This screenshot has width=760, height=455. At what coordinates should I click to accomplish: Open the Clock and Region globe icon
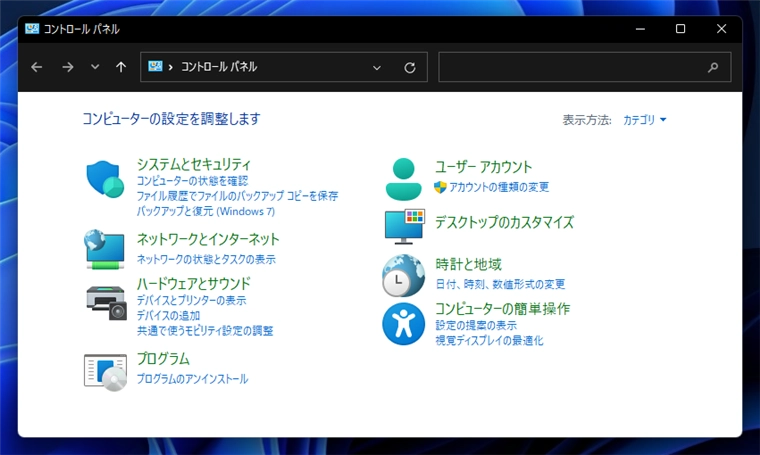[x=403, y=275]
